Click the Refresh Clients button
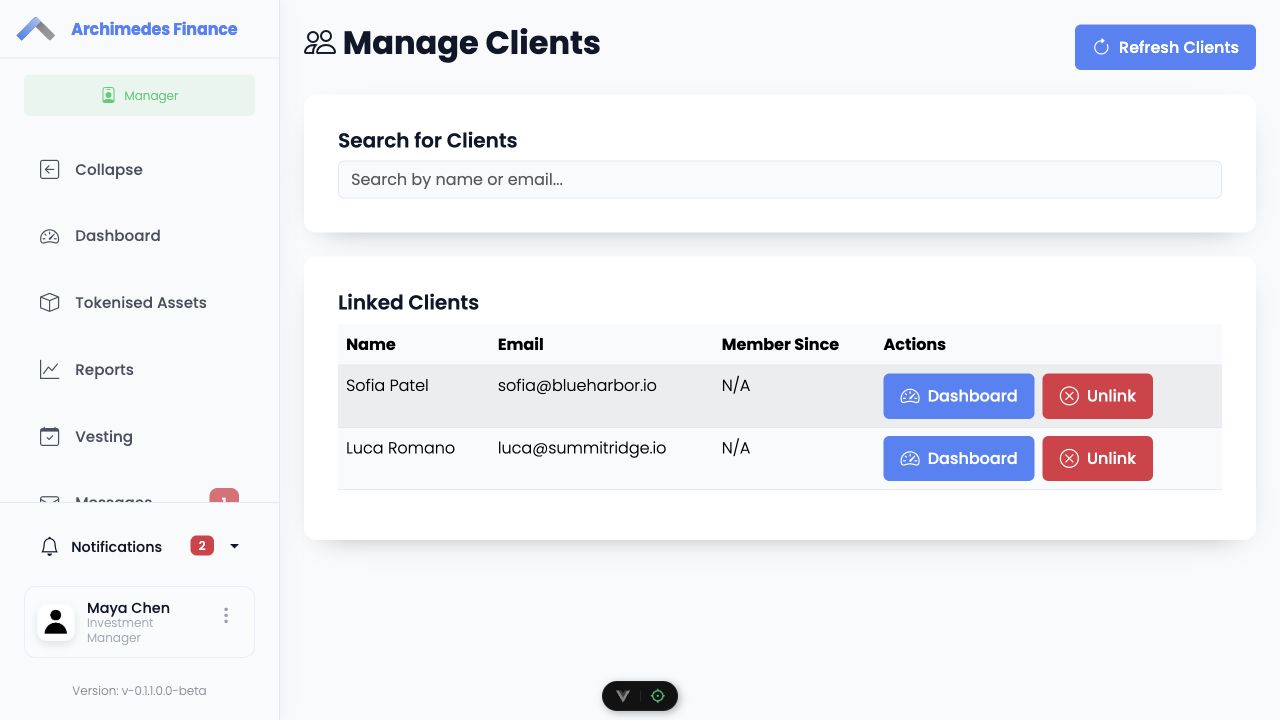 tap(1165, 47)
